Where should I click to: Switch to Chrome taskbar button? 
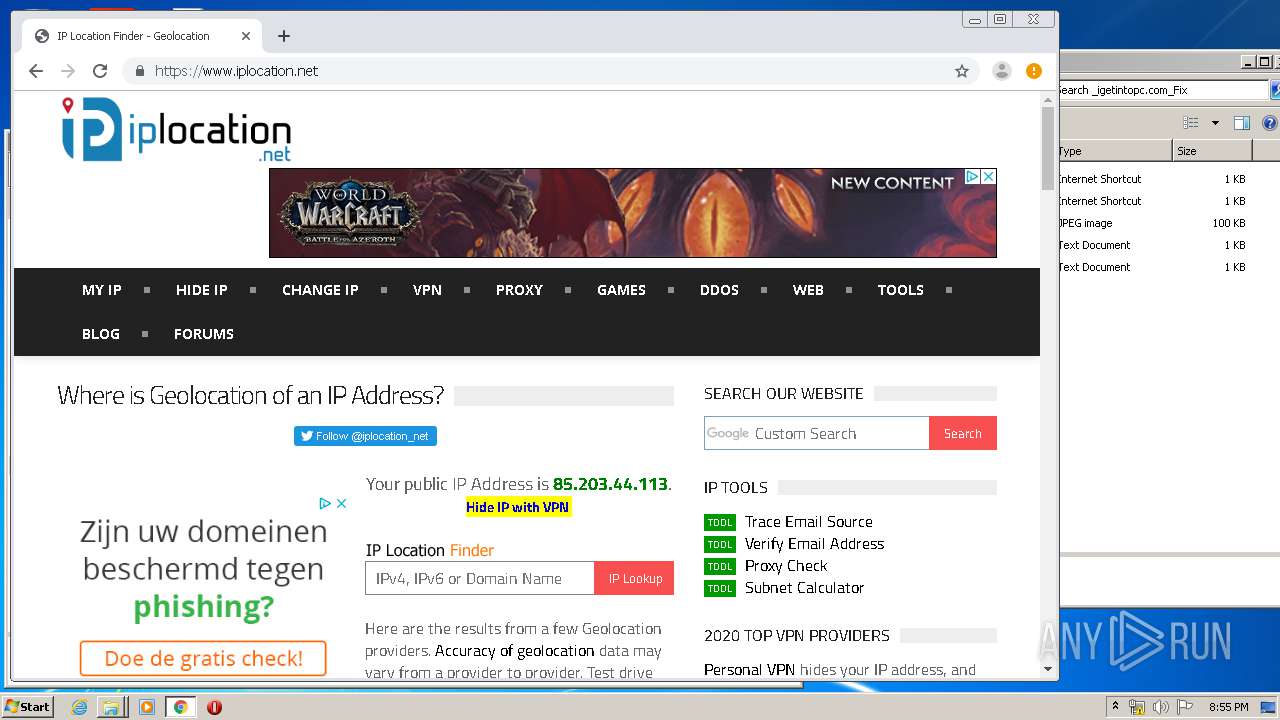(180, 707)
